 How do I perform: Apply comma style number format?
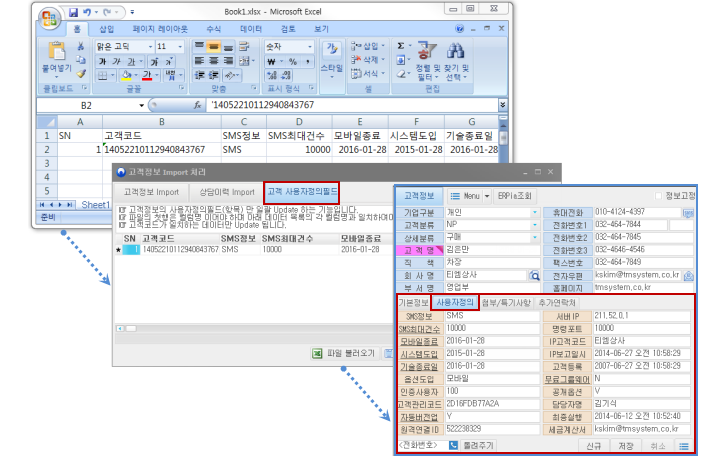pos(307,61)
